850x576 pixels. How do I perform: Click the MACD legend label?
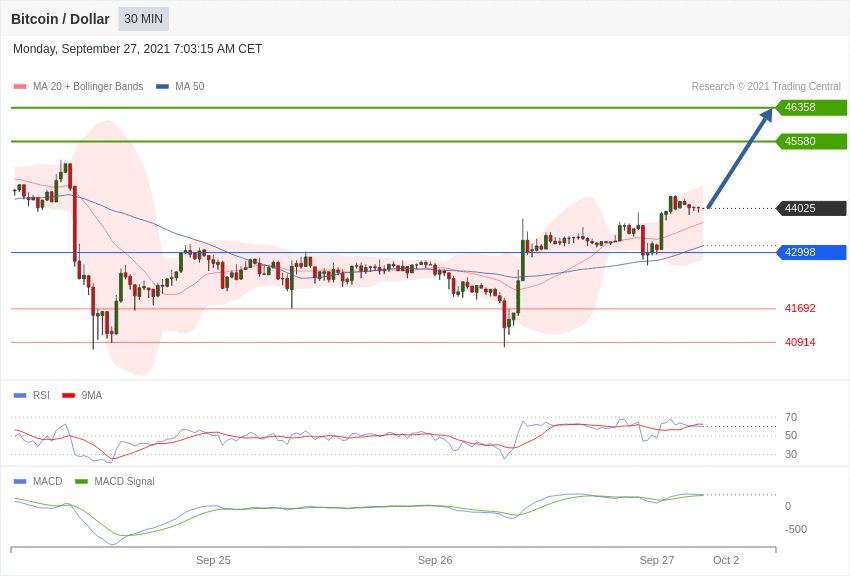tap(48, 481)
